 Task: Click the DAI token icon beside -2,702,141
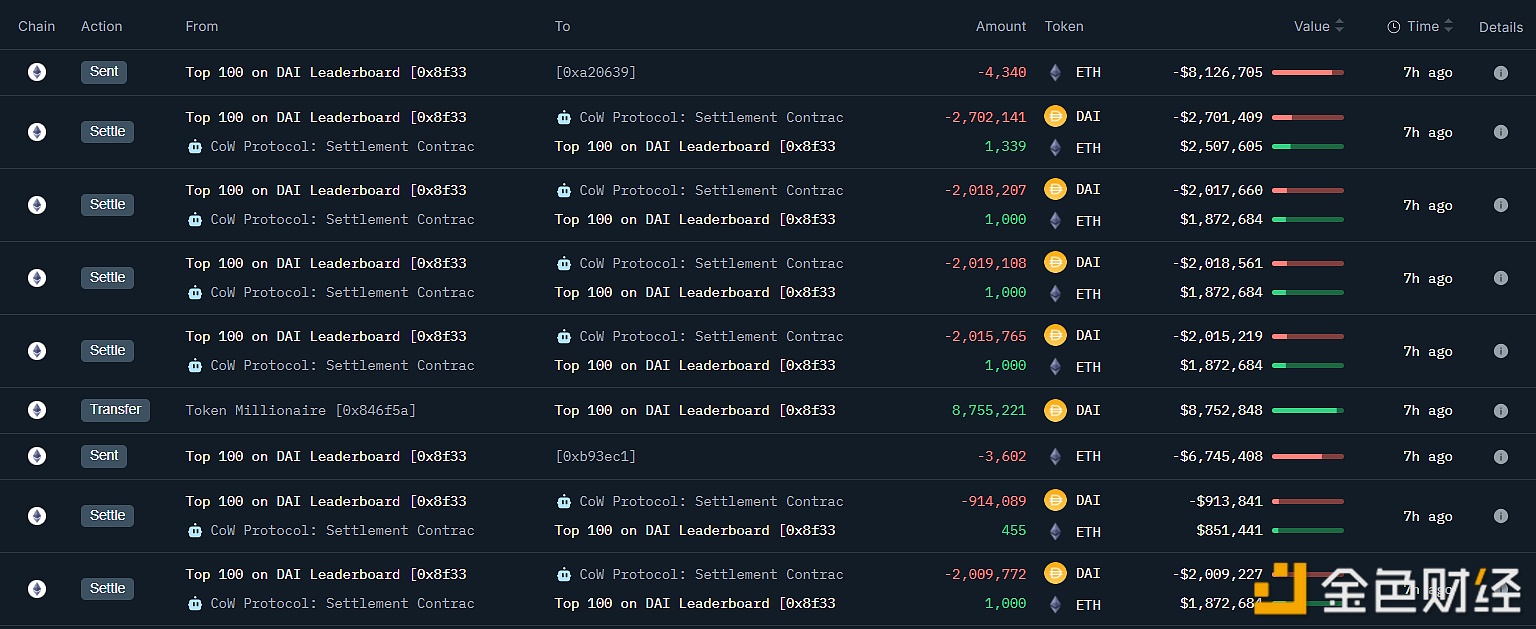[1055, 117]
